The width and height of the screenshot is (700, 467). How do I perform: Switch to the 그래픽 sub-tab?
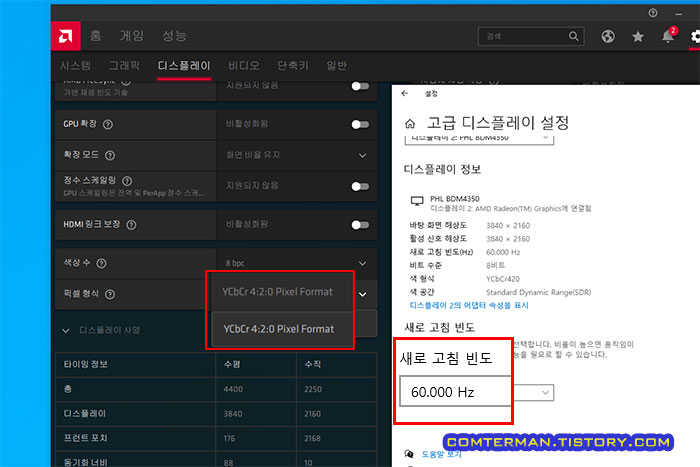pos(124,66)
